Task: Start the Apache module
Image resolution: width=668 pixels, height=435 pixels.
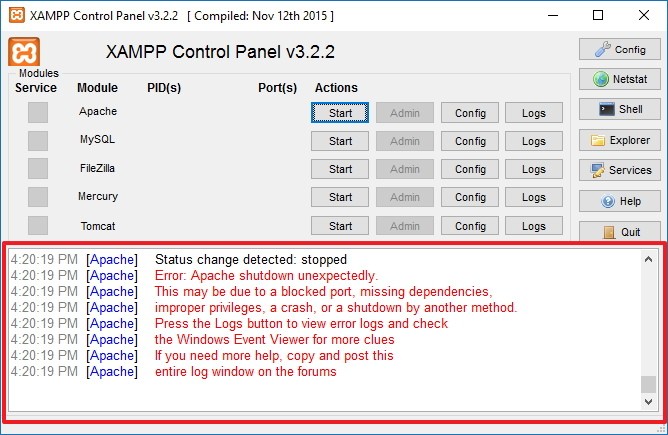Action: click(340, 113)
